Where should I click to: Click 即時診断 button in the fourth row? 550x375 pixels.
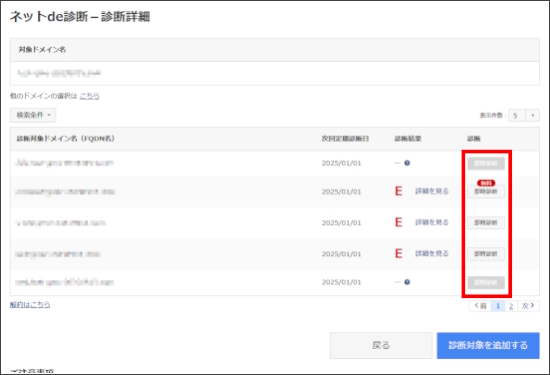point(486,254)
